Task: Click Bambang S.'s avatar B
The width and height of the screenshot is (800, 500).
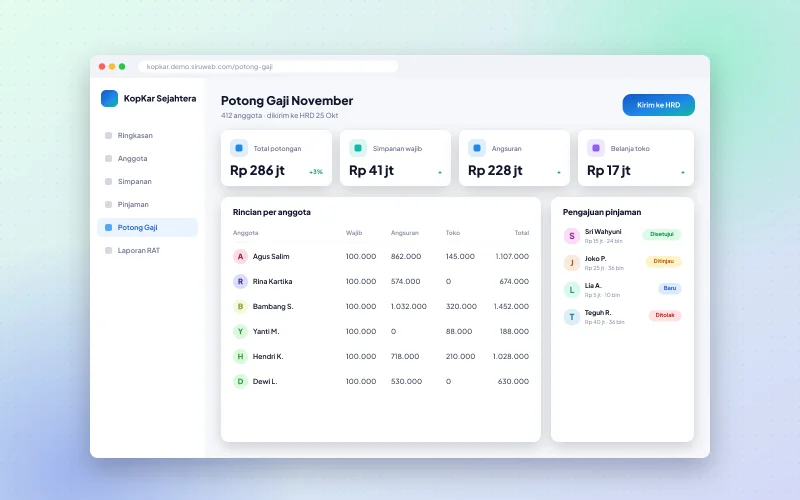Action: tap(240, 307)
